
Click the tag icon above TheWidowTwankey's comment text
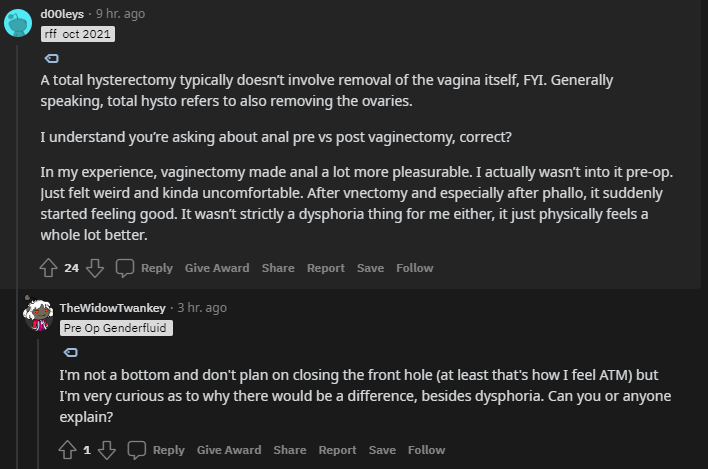coord(71,351)
